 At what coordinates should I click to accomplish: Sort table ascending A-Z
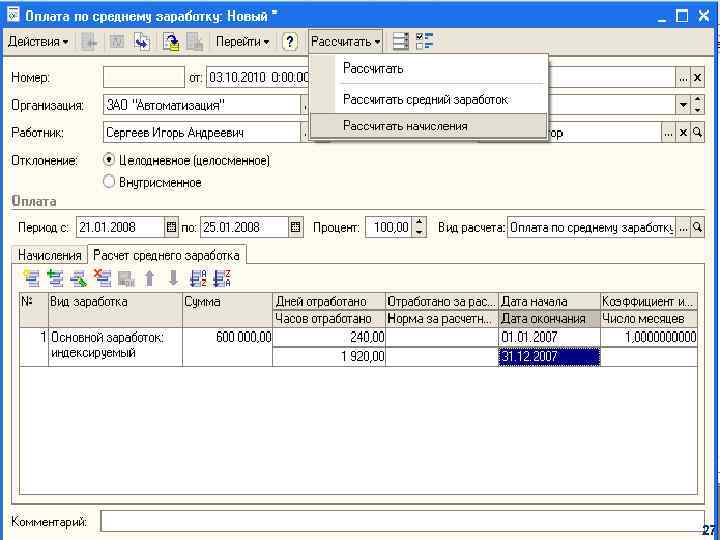tap(198, 278)
